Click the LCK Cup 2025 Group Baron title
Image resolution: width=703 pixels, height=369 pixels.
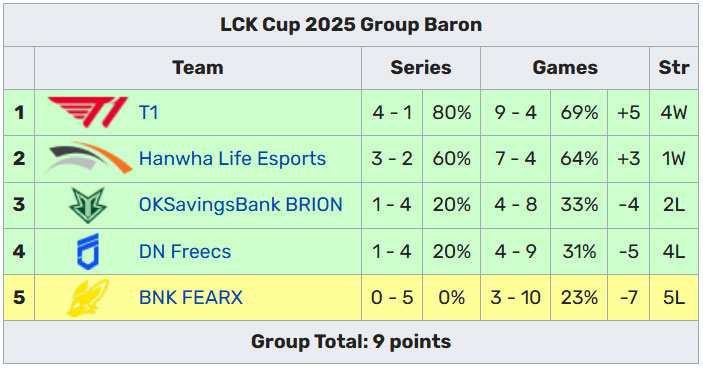coord(351,25)
